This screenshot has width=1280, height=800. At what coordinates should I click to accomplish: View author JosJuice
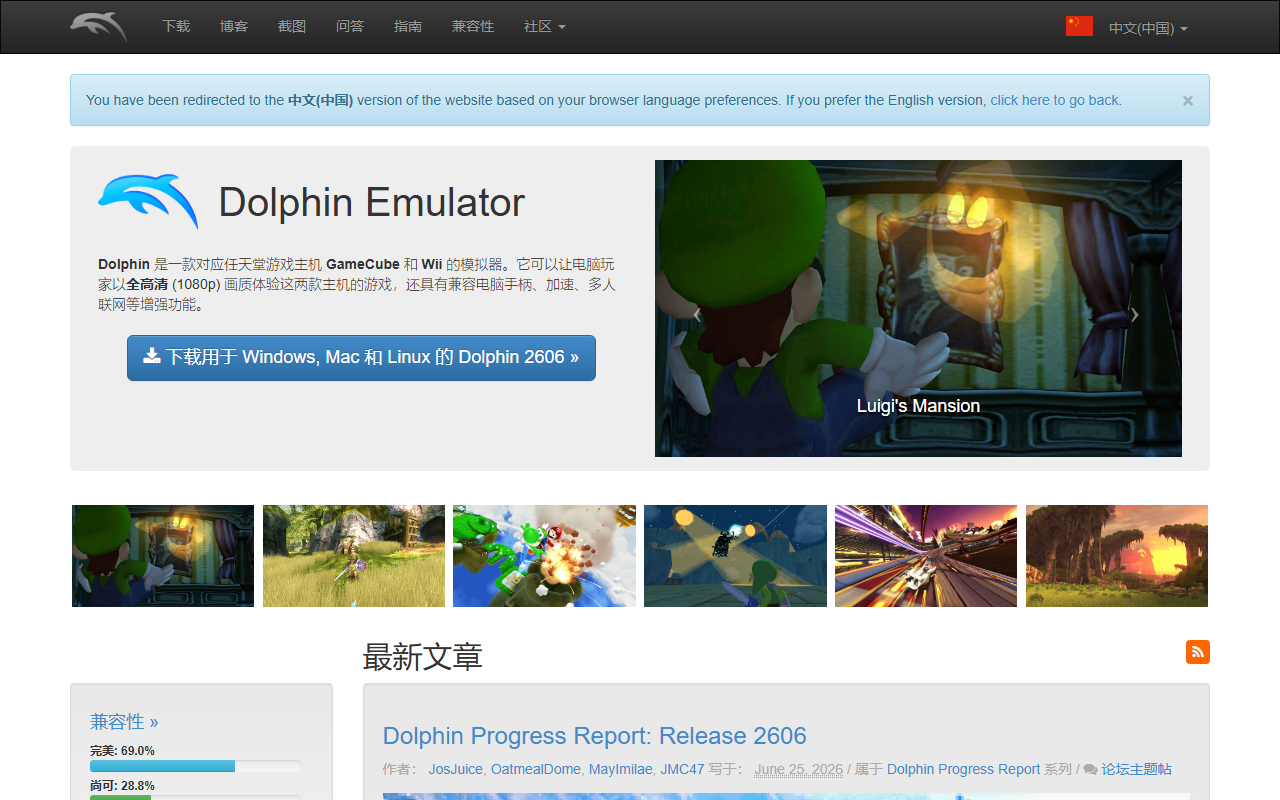pos(455,769)
